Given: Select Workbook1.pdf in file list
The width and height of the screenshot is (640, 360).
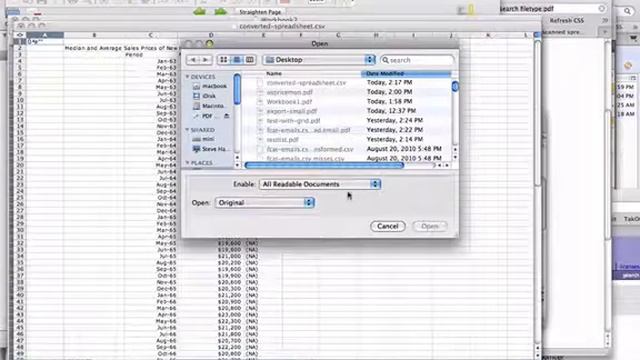Looking at the screenshot, I should 289,102.
